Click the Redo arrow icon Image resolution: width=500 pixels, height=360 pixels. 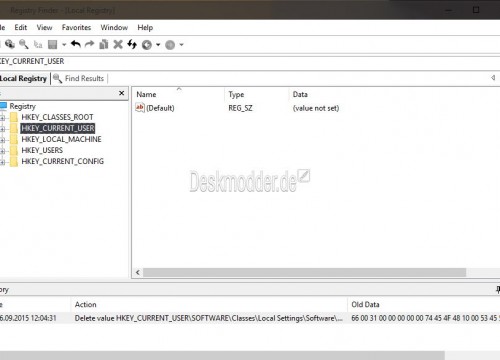89,44
